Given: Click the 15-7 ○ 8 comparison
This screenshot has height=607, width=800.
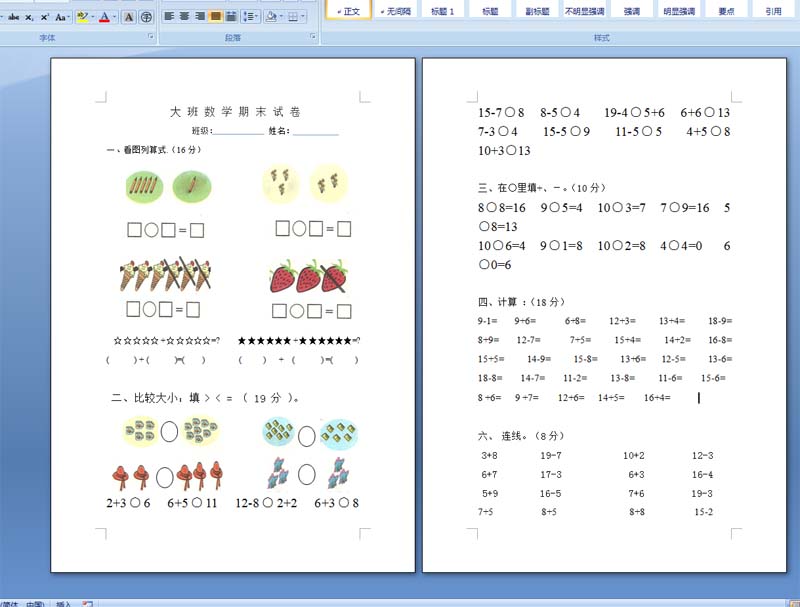Looking at the screenshot, I should [501, 113].
